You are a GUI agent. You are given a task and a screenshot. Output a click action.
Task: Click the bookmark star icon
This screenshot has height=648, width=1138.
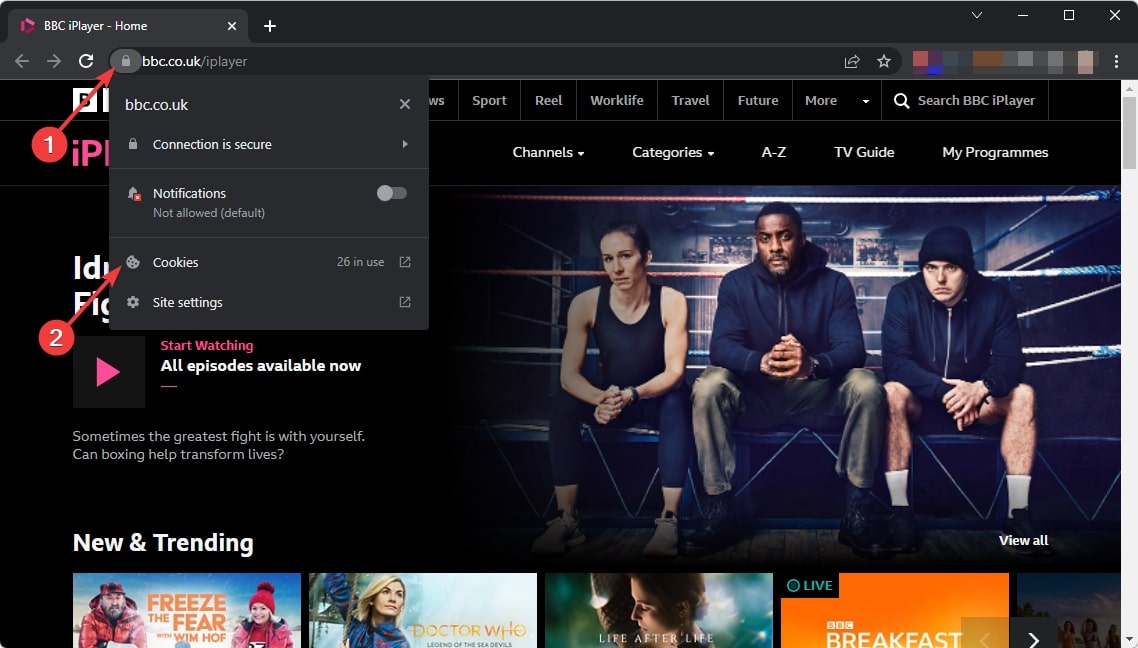click(884, 61)
